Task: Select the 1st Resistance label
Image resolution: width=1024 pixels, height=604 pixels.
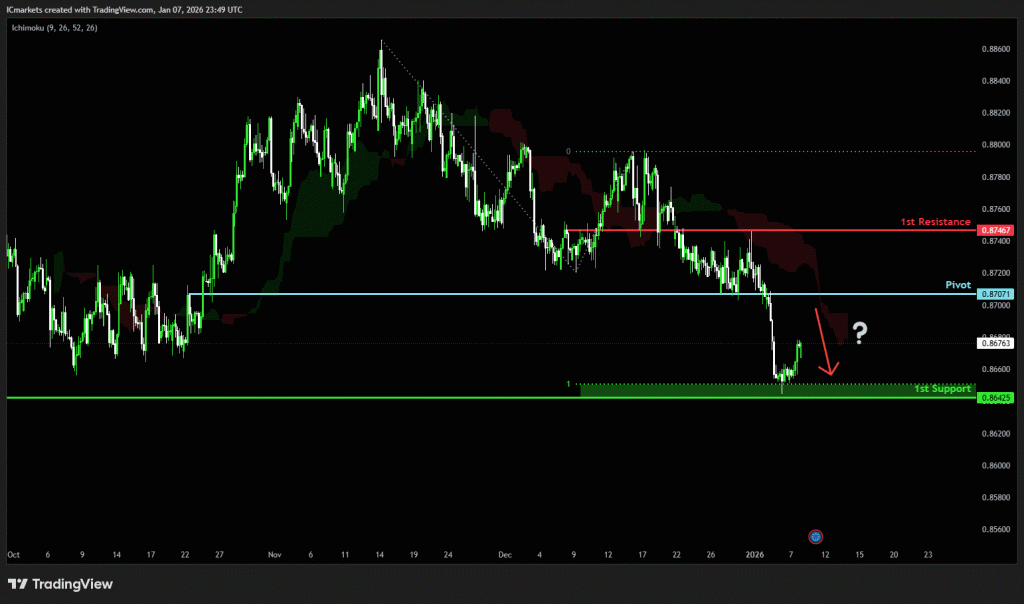Action: (936, 221)
